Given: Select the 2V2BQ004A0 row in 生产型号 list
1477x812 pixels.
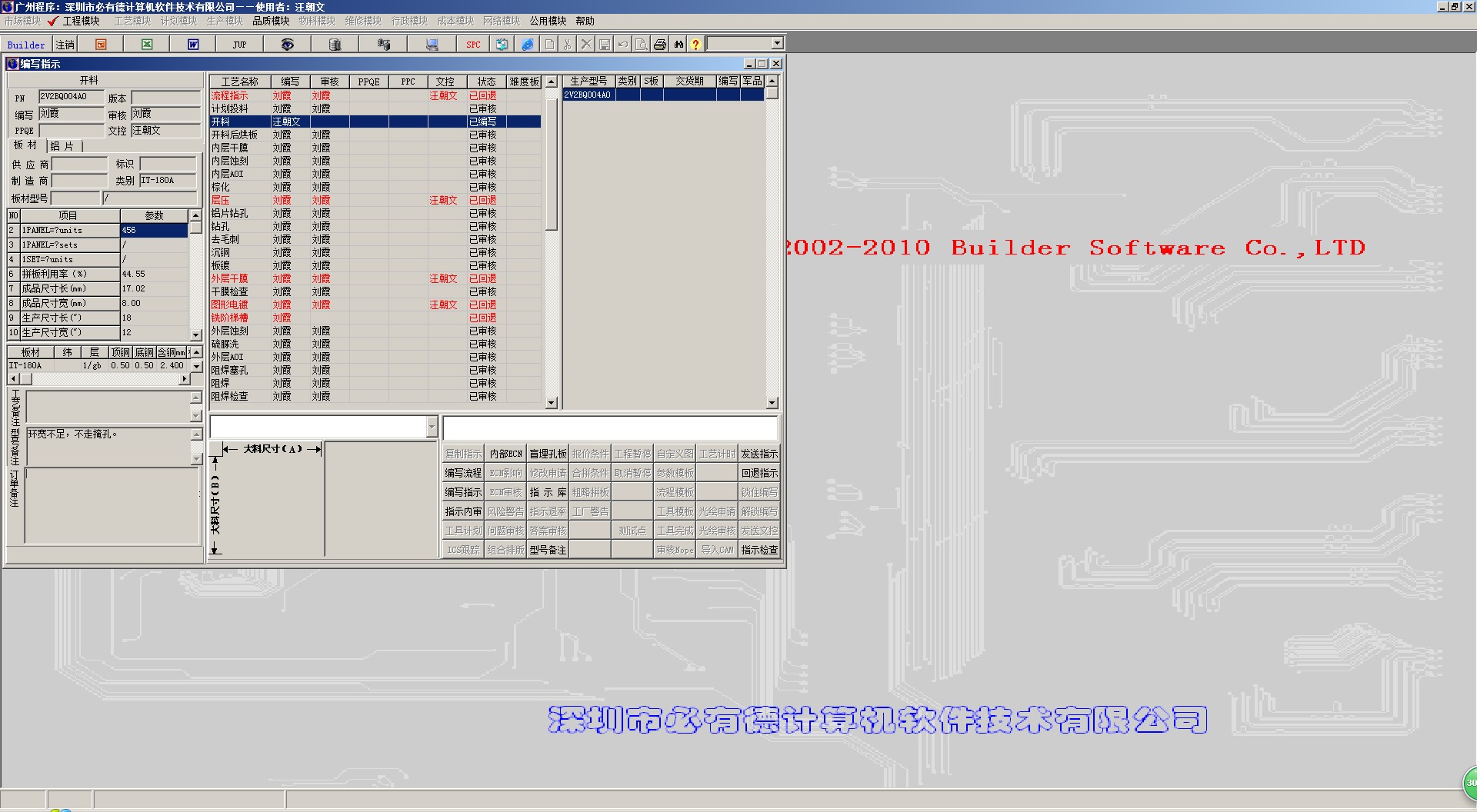Looking at the screenshot, I should (x=664, y=95).
